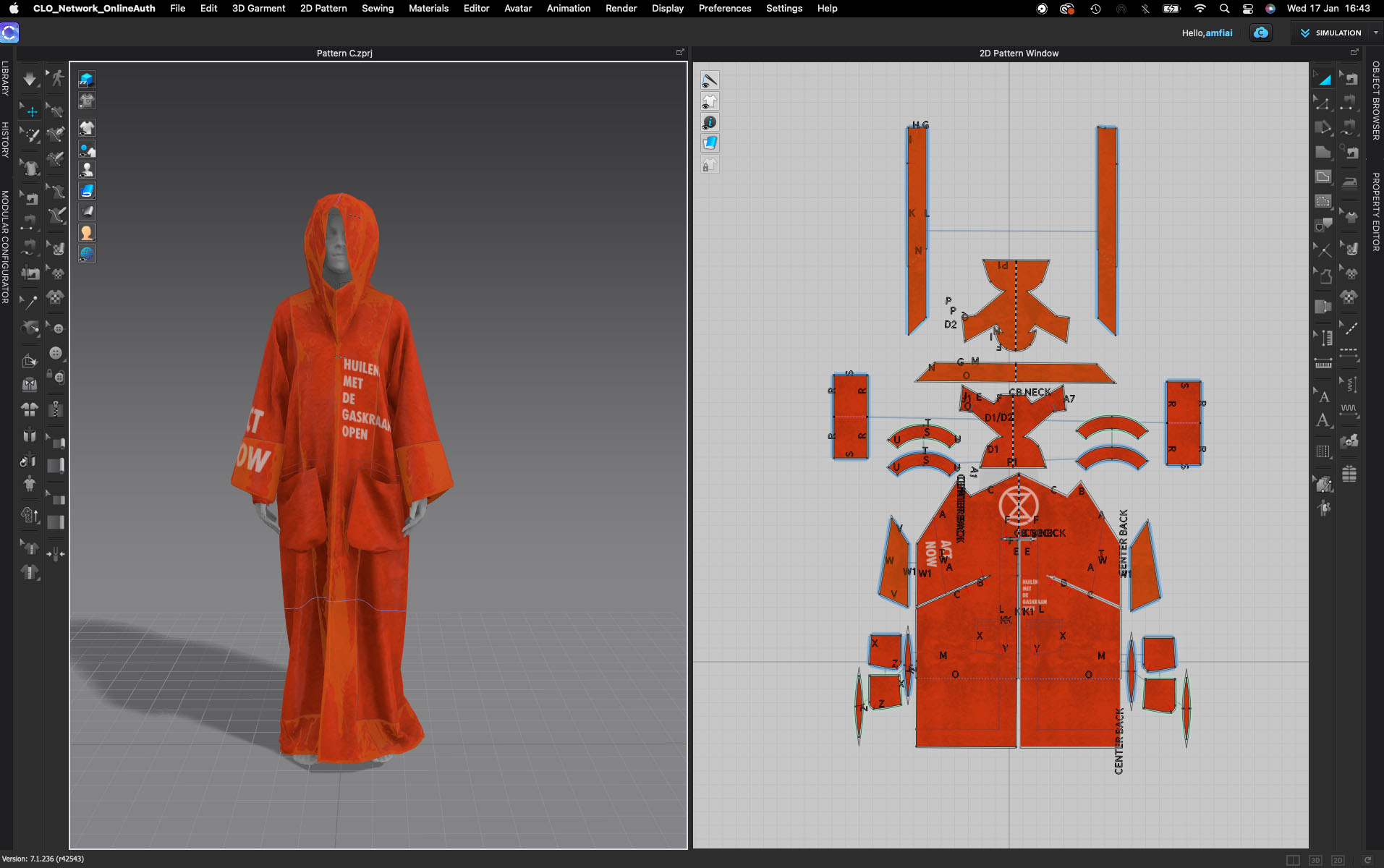Screen dimensions: 1384x868
Task: Toggle Show Pattern Info eye in 2D window
Action: (x=710, y=122)
